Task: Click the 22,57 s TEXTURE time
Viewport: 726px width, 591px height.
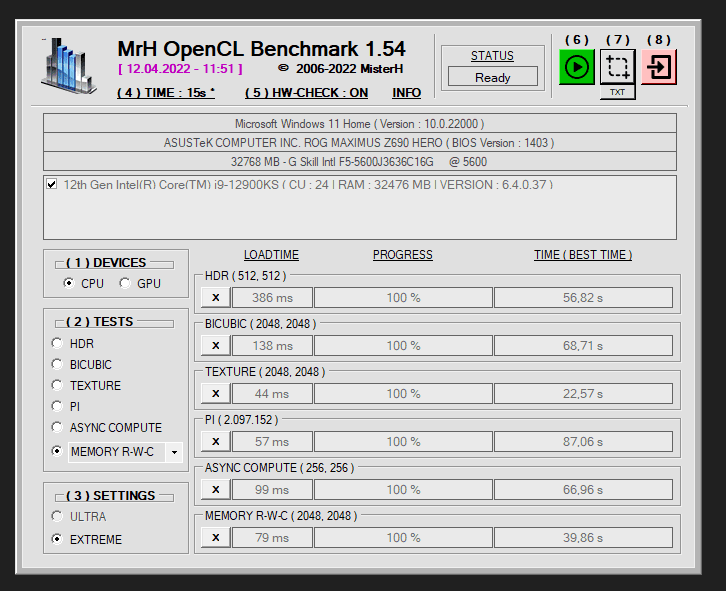Action: [583, 394]
